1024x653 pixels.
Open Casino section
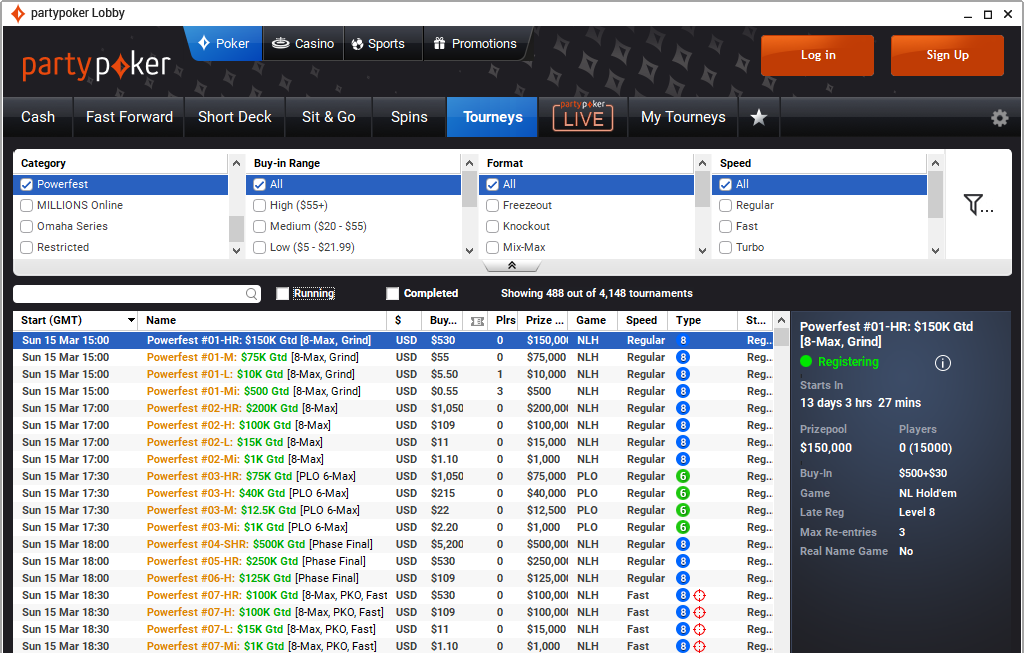[x=303, y=44]
